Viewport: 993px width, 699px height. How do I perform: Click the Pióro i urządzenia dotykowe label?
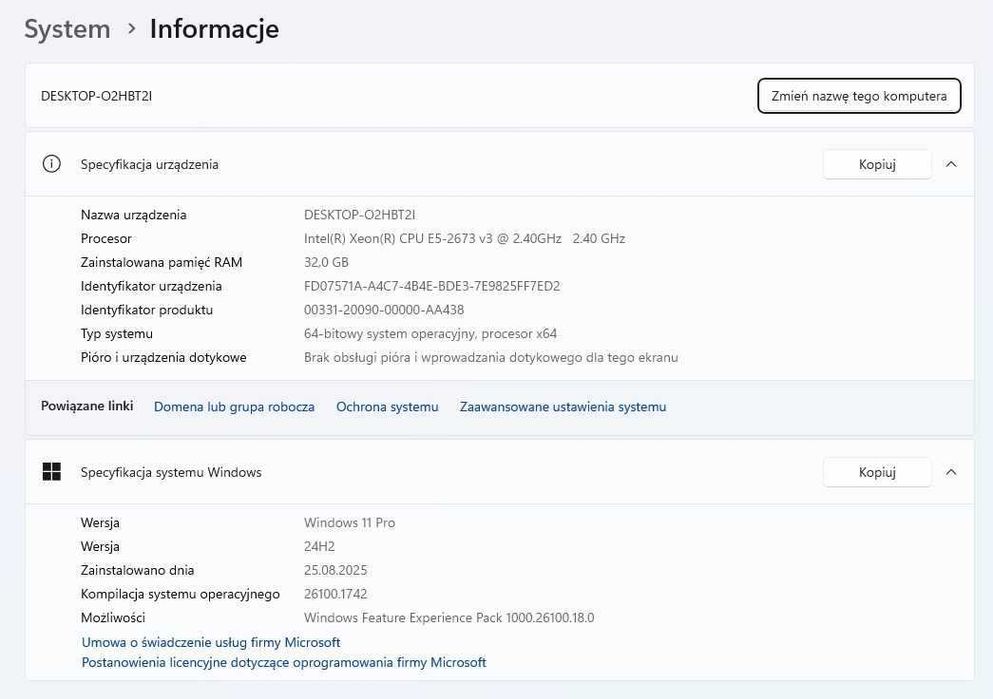pyautogui.click(x=163, y=357)
